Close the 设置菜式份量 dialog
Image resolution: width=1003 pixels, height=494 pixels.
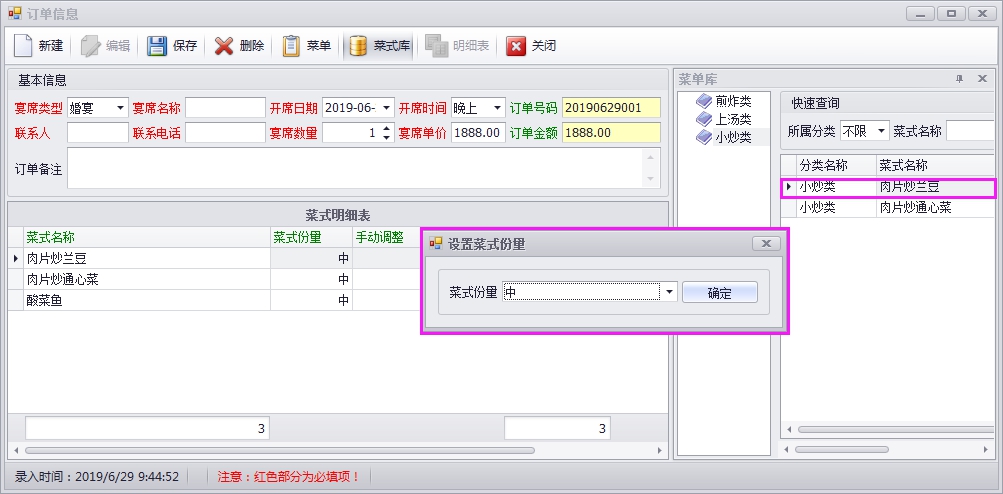pos(765,243)
